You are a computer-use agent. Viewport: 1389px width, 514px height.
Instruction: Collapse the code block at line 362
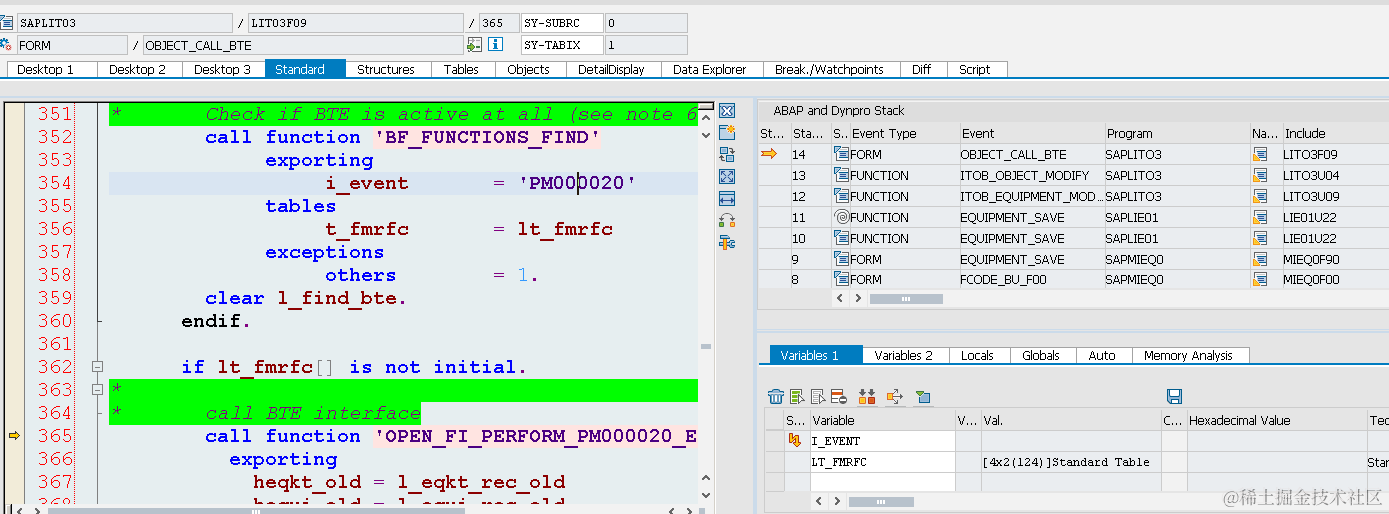(x=97, y=367)
